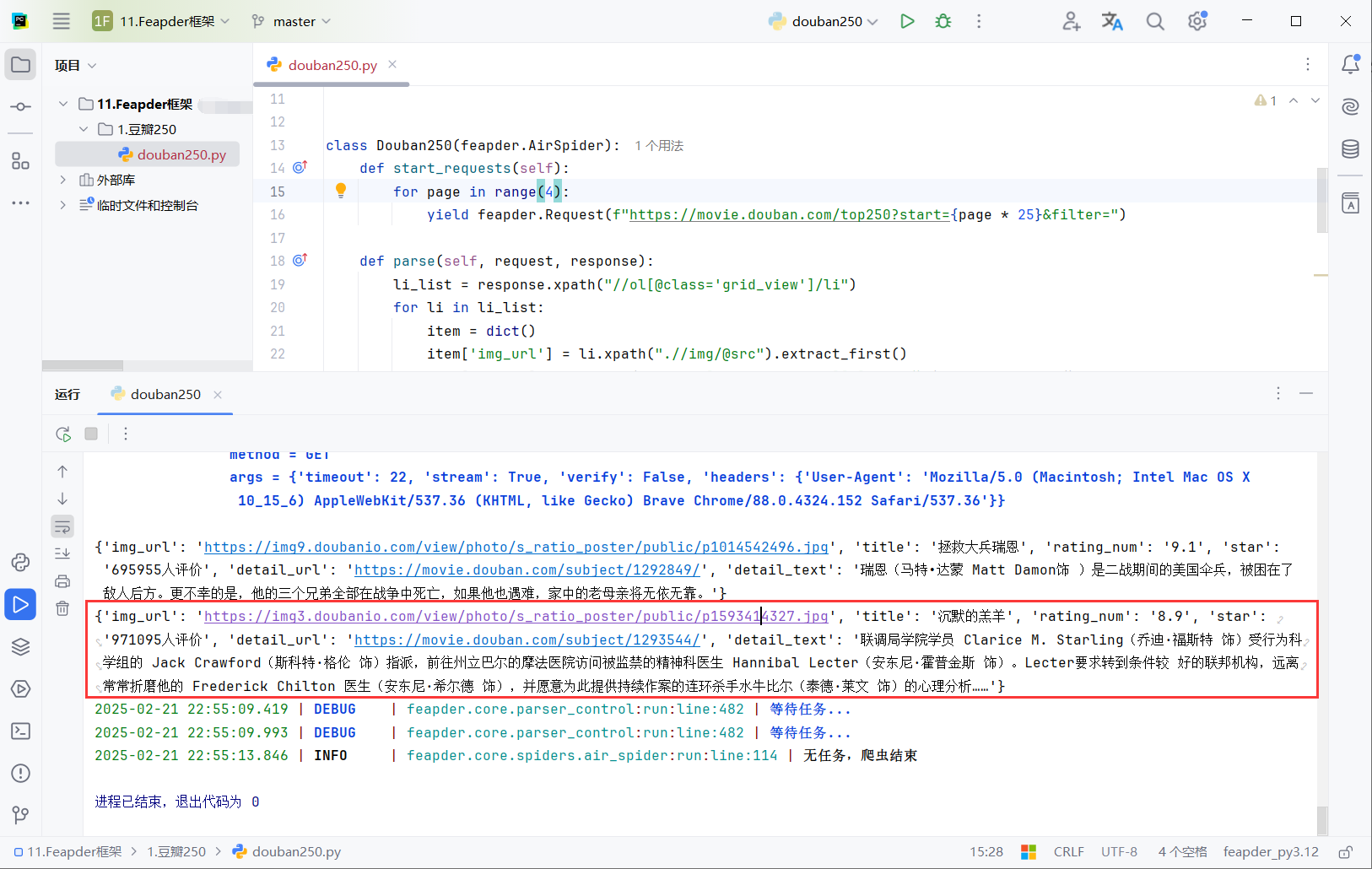
Task: Open the Python Console
Action: coord(20,562)
